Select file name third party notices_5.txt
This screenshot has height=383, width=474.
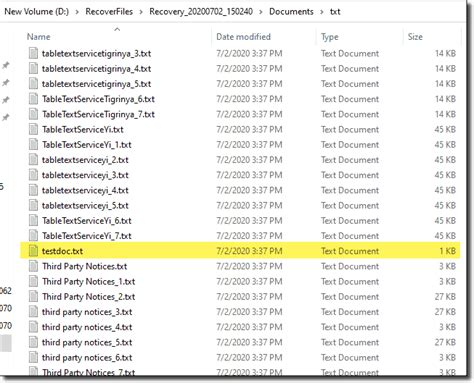87,342
